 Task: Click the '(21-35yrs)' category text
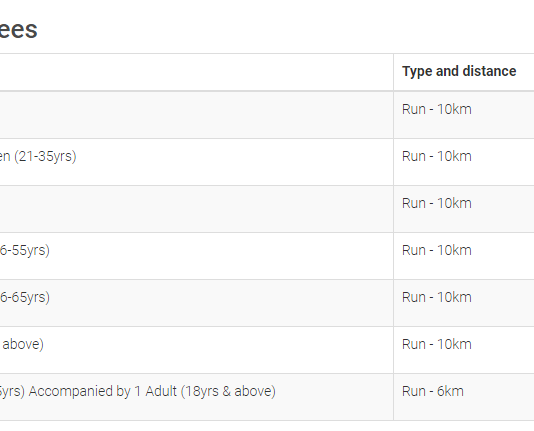(45, 157)
